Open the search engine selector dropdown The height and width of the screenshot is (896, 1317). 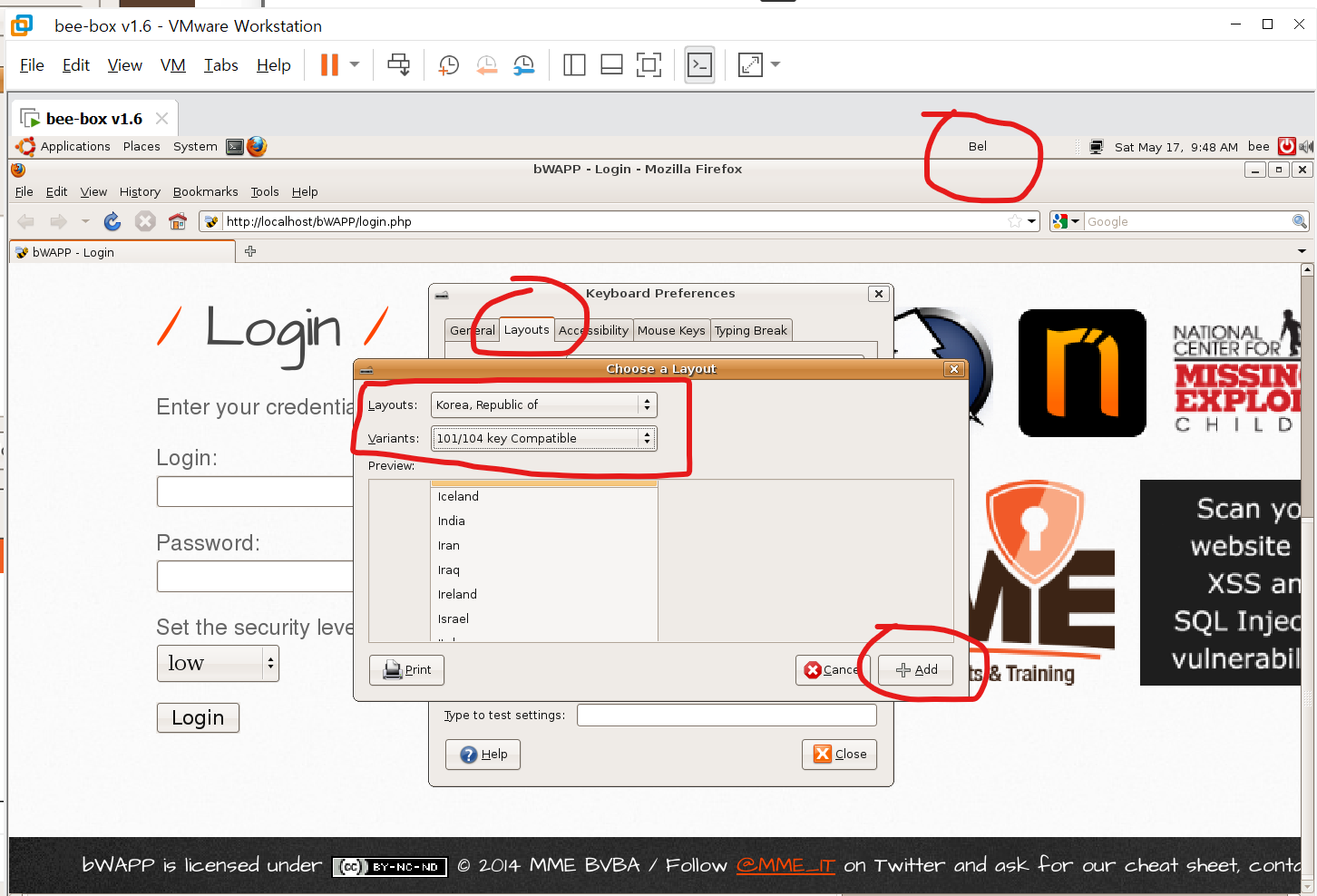pyautogui.click(x=1066, y=221)
